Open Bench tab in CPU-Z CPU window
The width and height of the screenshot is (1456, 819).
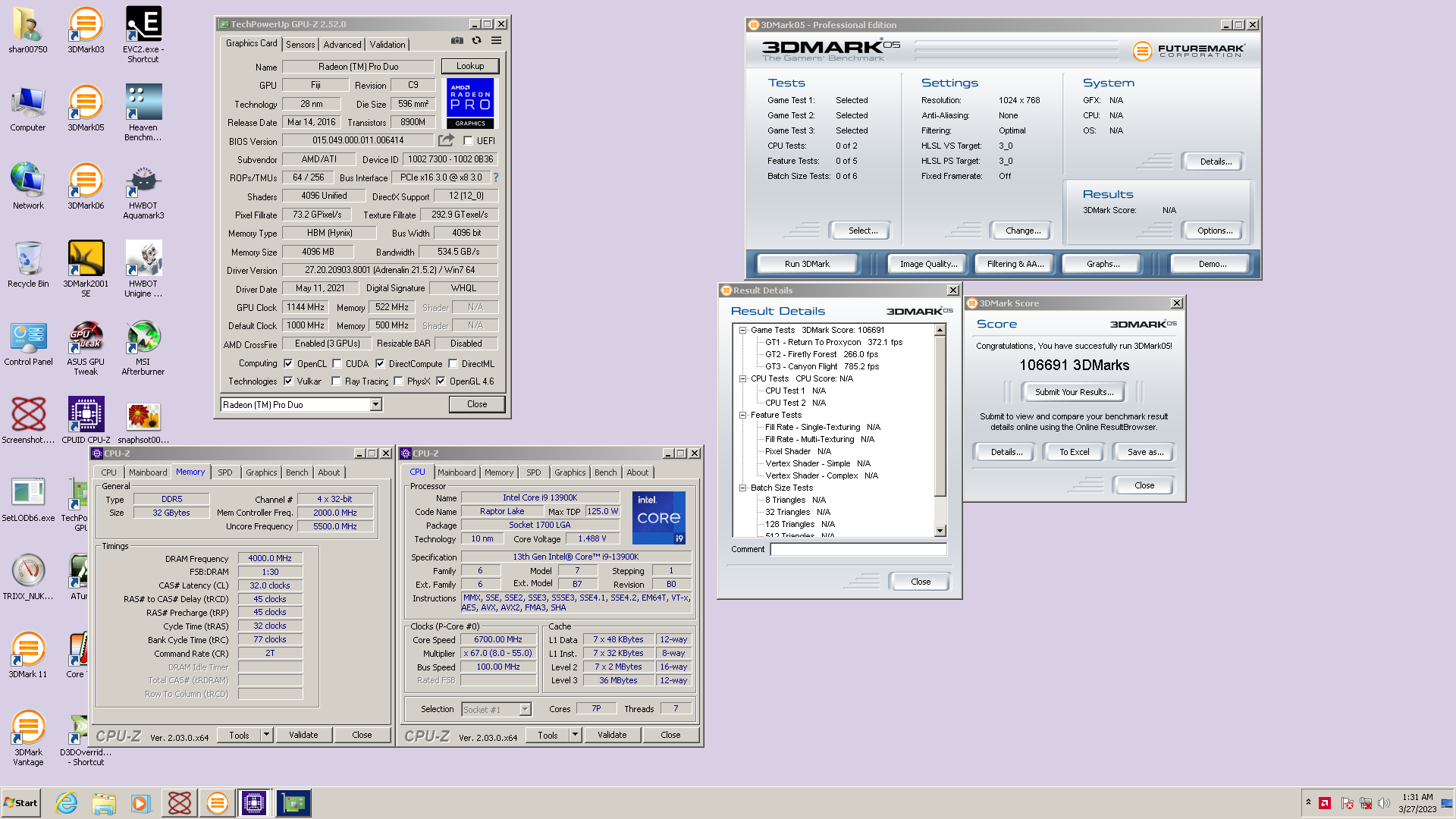point(605,472)
